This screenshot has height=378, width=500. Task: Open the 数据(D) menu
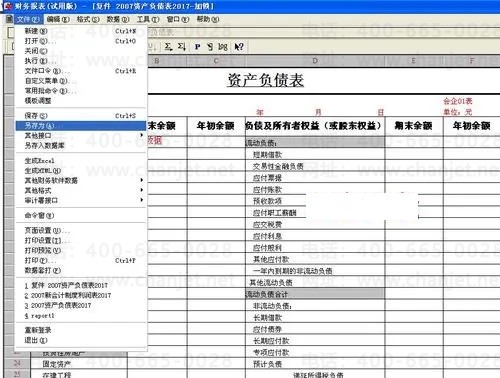click(x=118, y=19)
